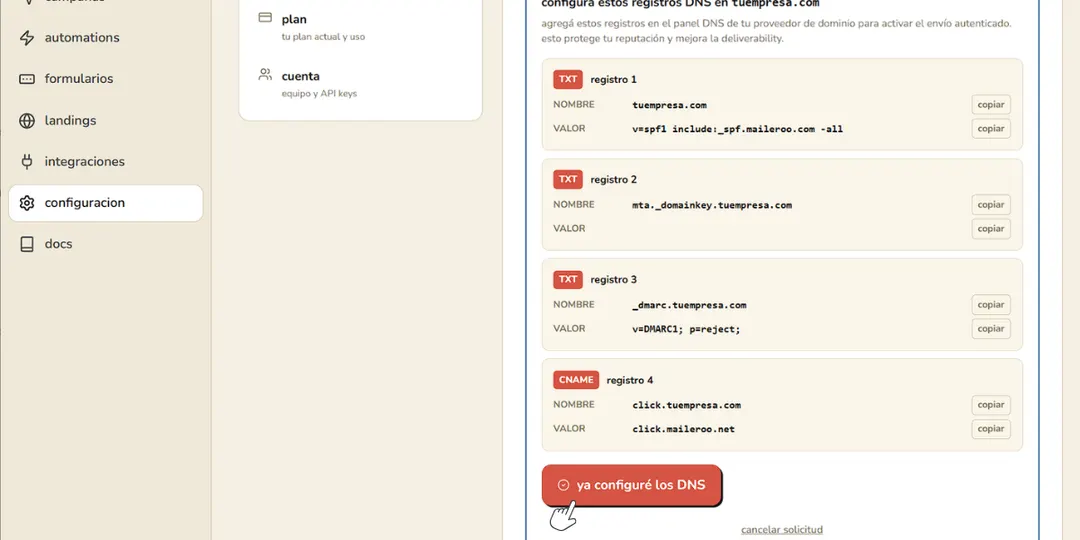
Task: Copy NOMBRE value of registro 1
Action: [991, 105]
